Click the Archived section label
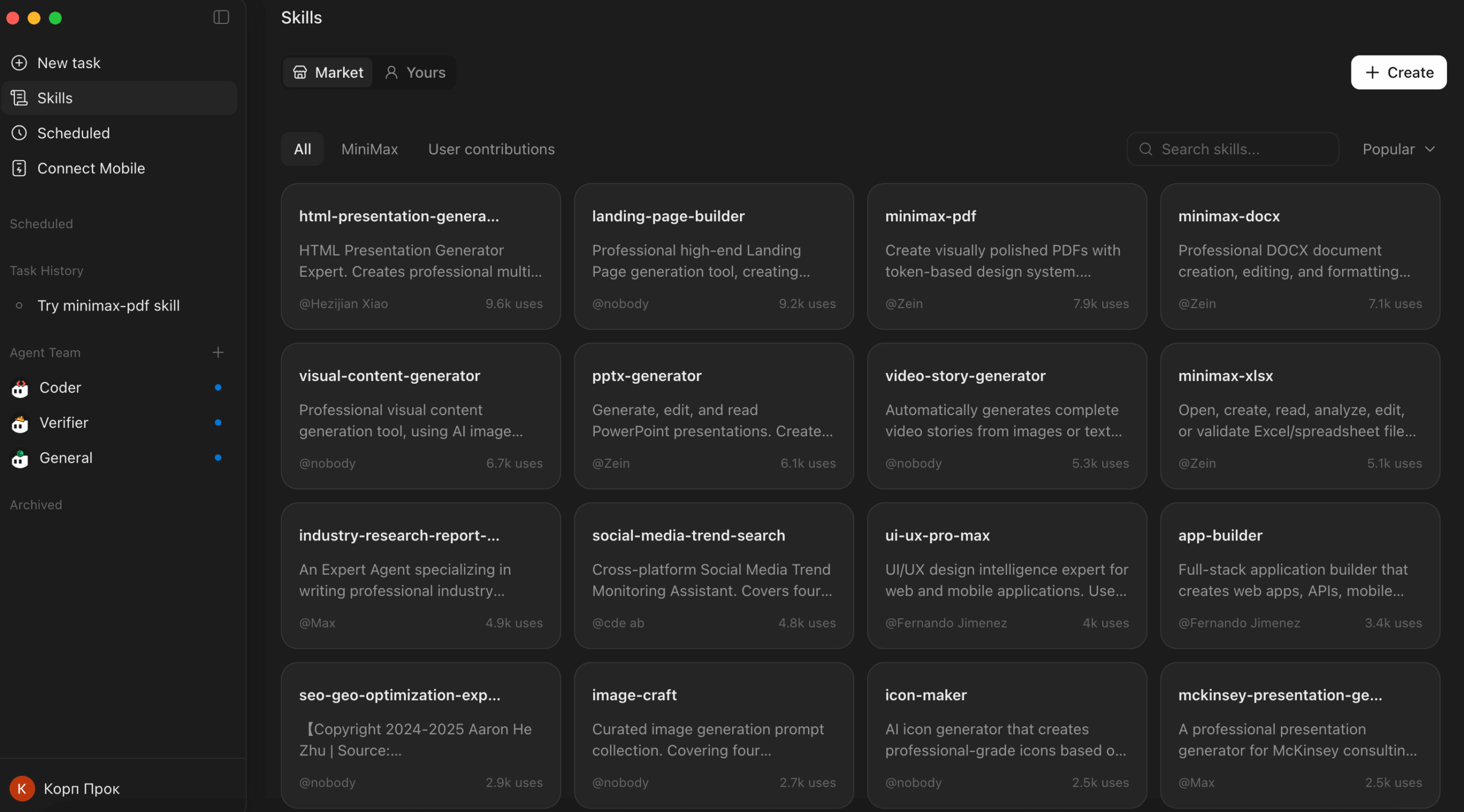This screenshot has width=1464, height=812. 36,504
